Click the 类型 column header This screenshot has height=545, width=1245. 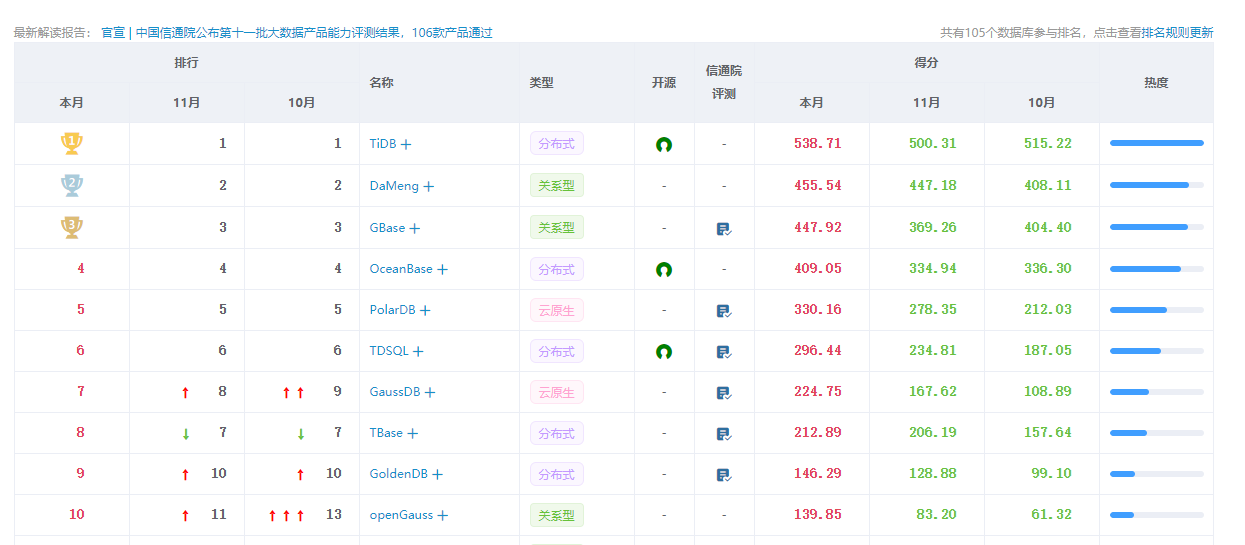click(542, 83)
